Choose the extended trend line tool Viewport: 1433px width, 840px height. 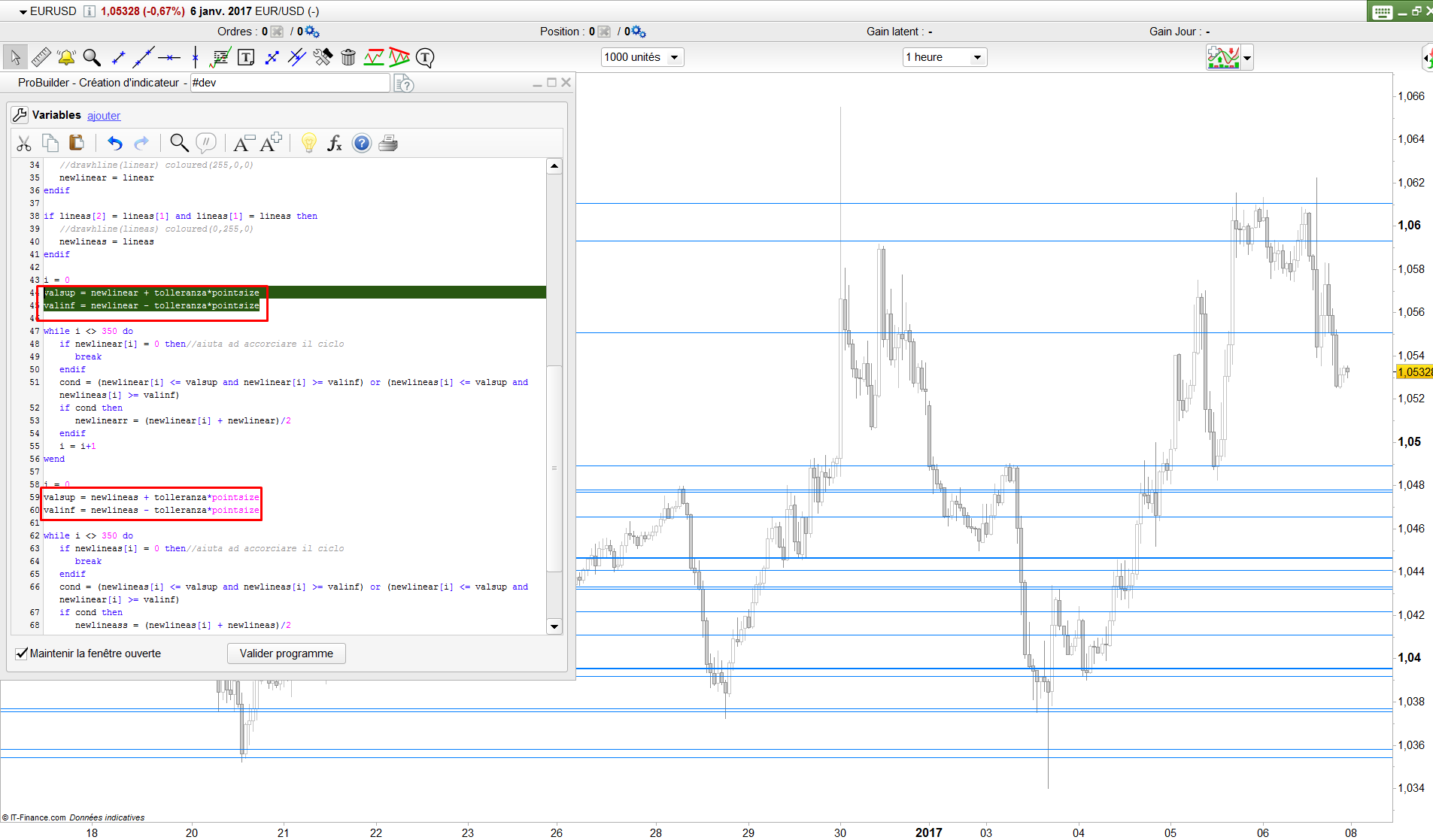click(143, 57)
